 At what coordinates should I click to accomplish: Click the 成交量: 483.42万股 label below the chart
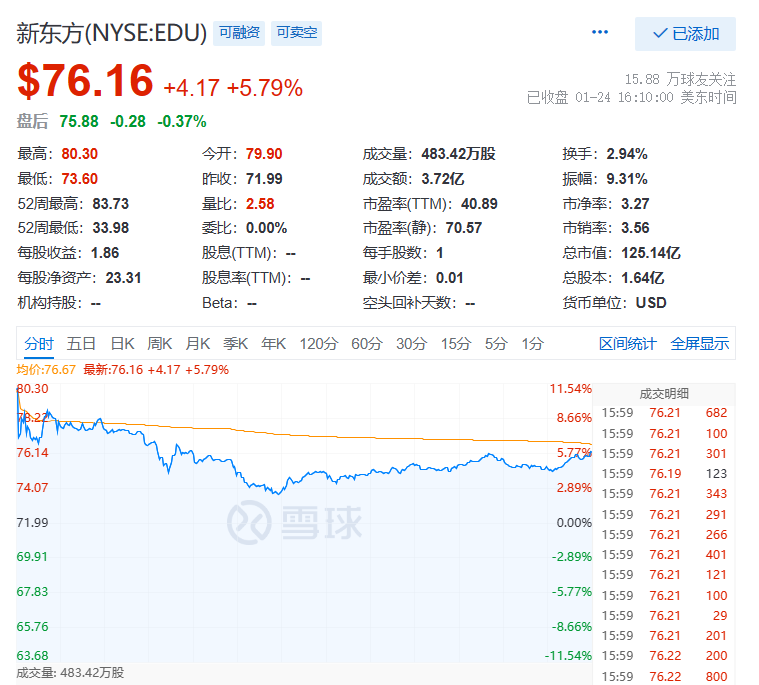click(70, 673)
